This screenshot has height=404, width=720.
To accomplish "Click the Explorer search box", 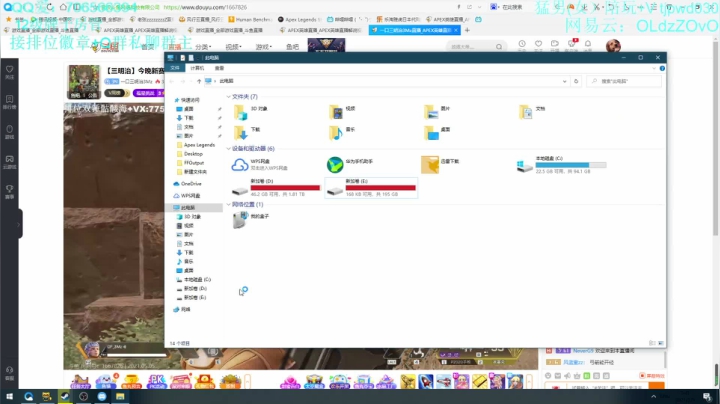I will tap(624, 81).
